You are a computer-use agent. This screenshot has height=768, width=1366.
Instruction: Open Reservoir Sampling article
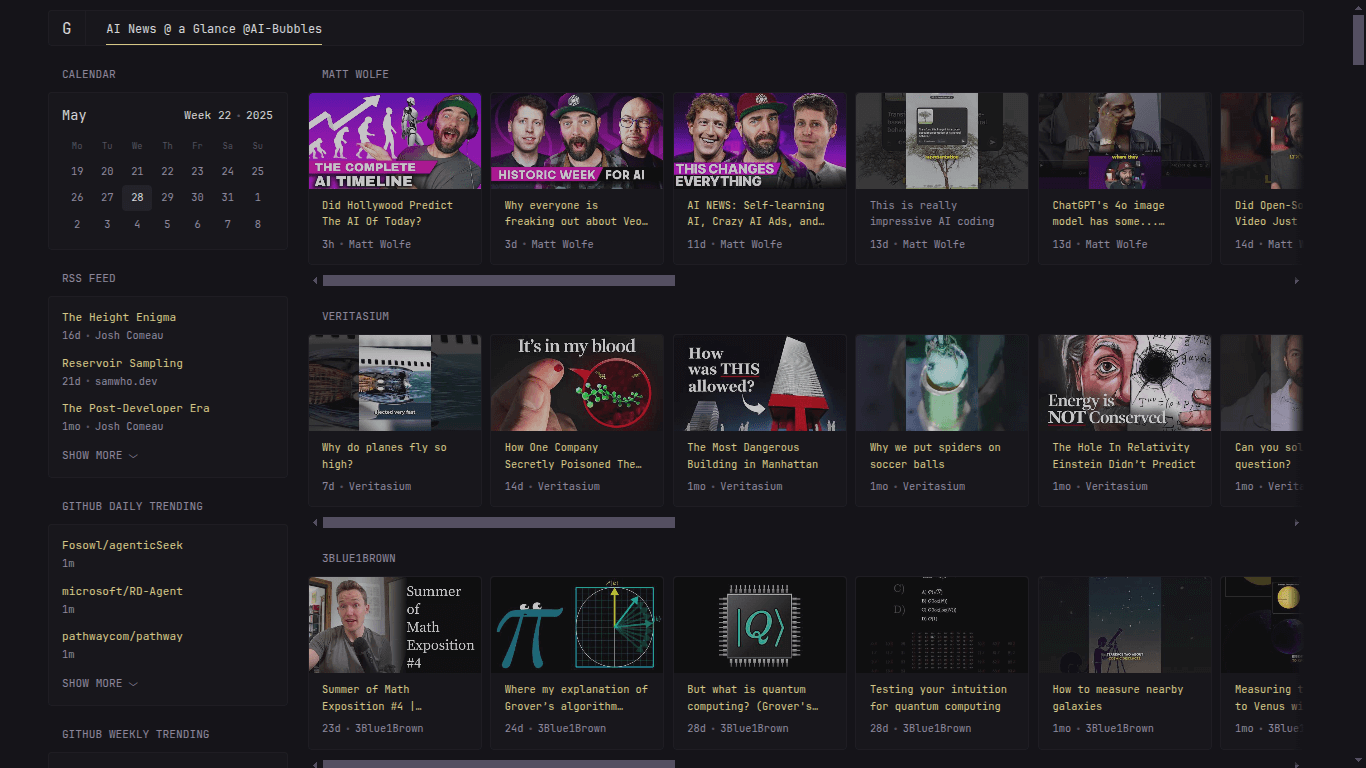(x=122, y=363)
